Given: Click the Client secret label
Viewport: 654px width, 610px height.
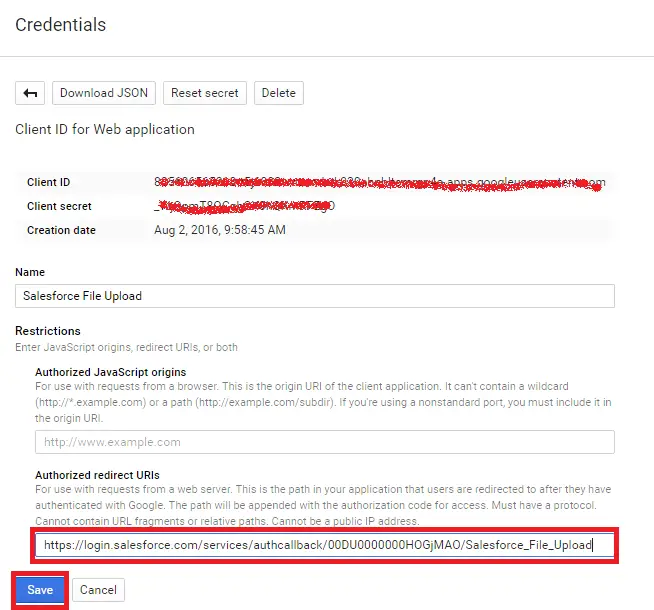Looking at the screenshot, I should [59, 206].
